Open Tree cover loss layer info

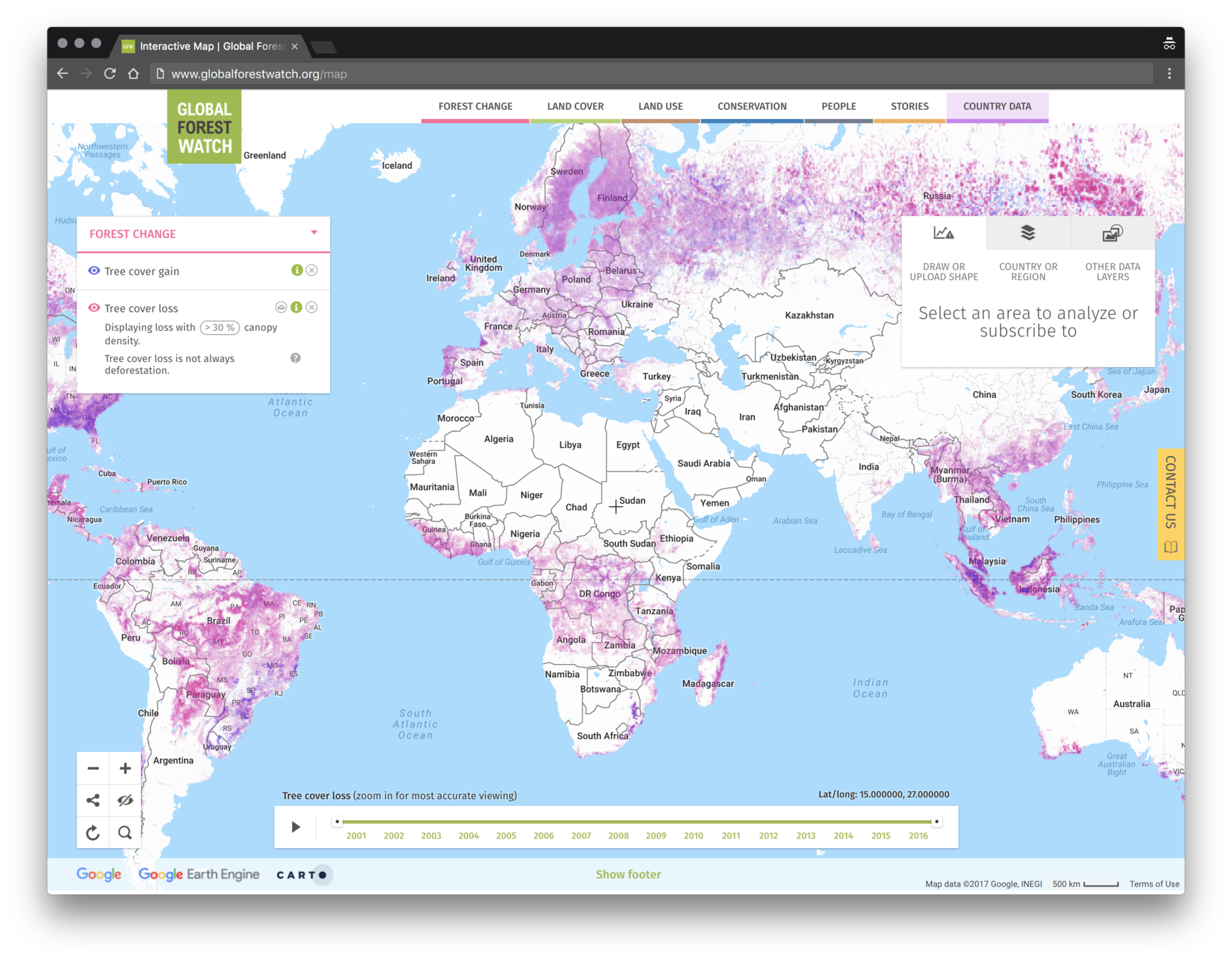click(x=297, y=308)
